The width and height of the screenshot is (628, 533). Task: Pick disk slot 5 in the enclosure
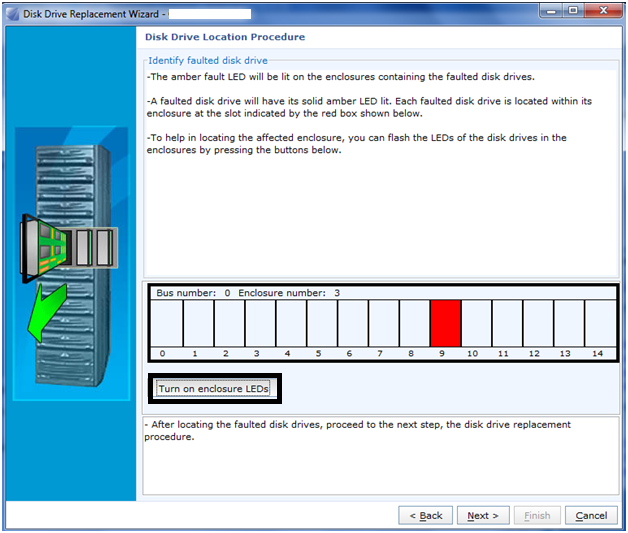[x=322, y=322]
